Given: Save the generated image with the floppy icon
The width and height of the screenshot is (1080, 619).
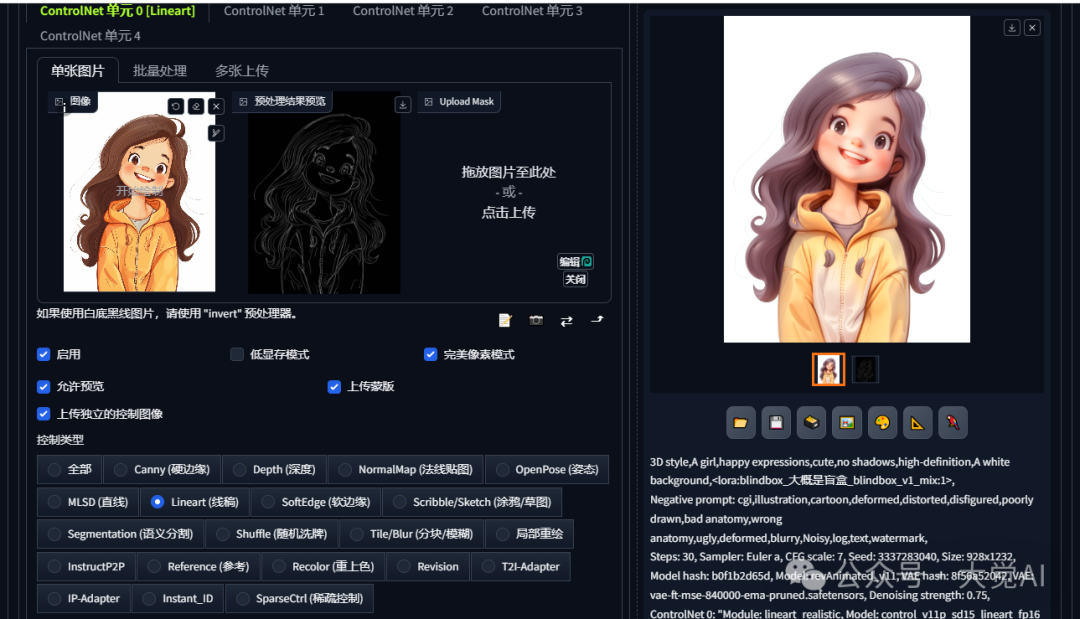Looking at the screenshot, I should [776, 422].
